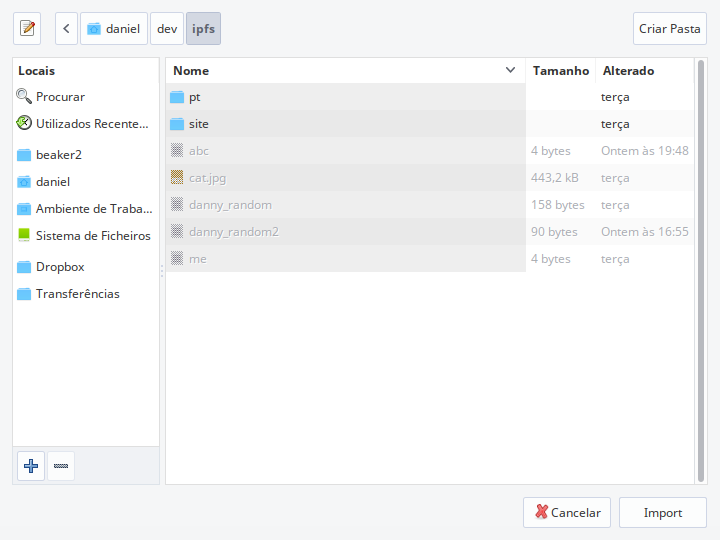The image size is (720, 540).
Task: Click the desktop folder icon in sidebar
Action: (x=24, y=209)
